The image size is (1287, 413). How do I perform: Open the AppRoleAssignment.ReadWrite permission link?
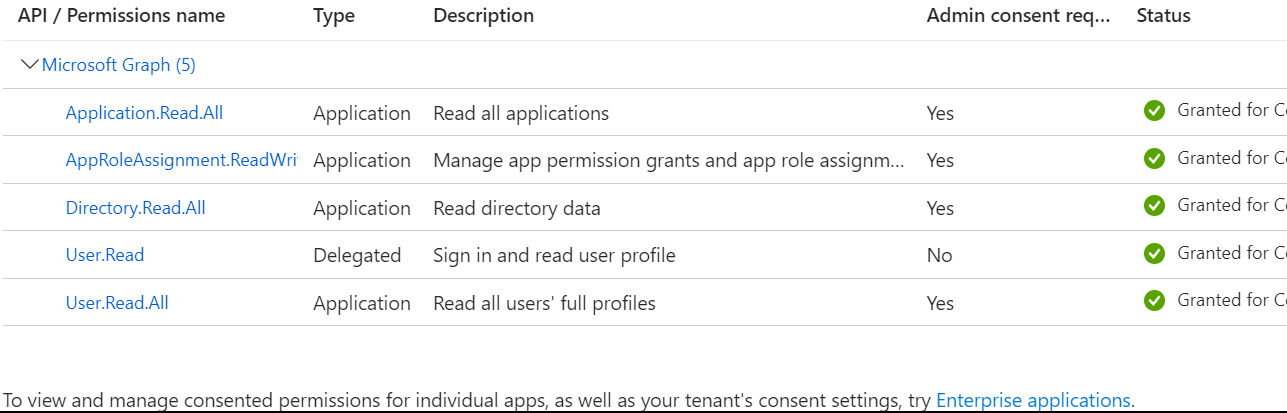(x=181, y=160)
